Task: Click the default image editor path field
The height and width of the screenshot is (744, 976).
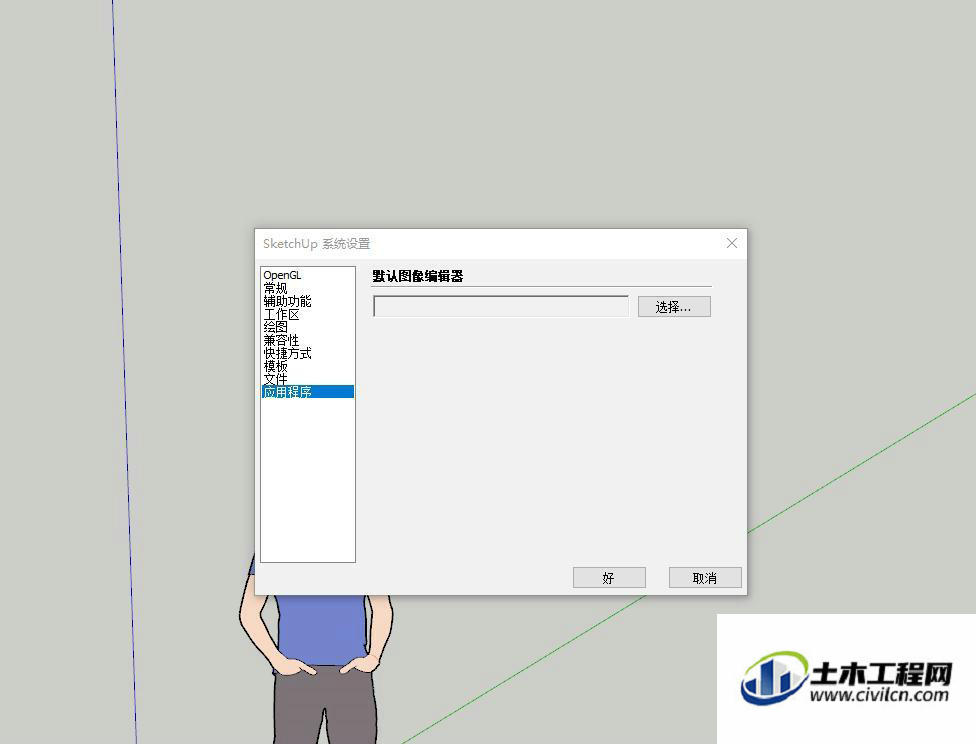Action: click(500, 306)
